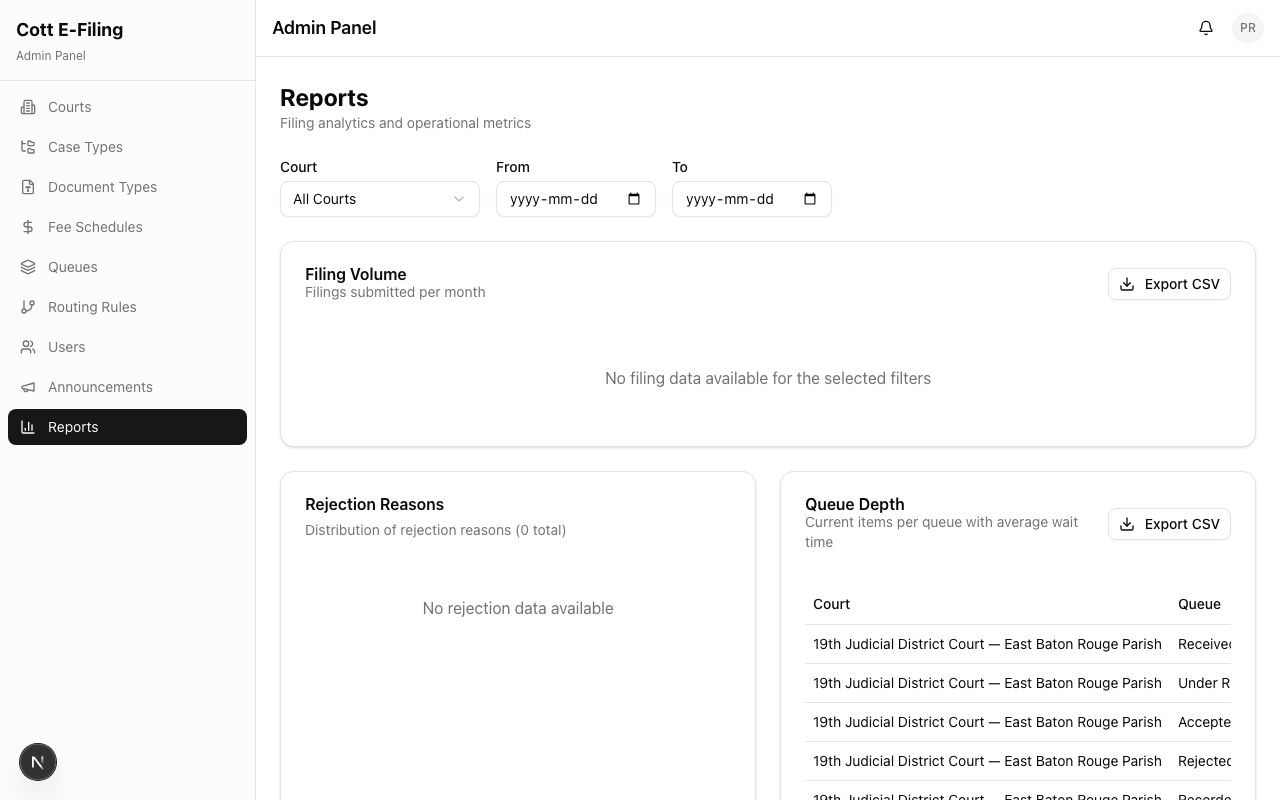The width and height of the screenshot is (1280, 800).
Task: Export the Queue Depth table to CSV
Action: [x=1169, y=524]
